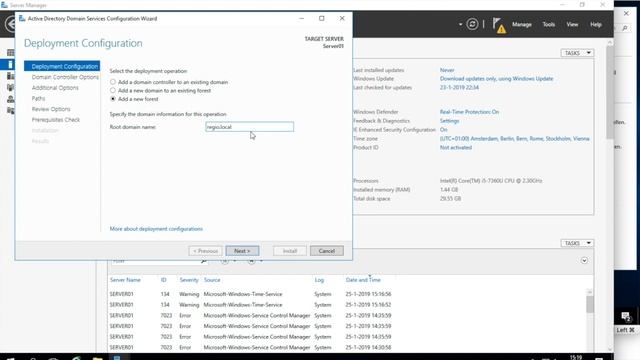Expand the events panel chevron

[x=584, y=261]
